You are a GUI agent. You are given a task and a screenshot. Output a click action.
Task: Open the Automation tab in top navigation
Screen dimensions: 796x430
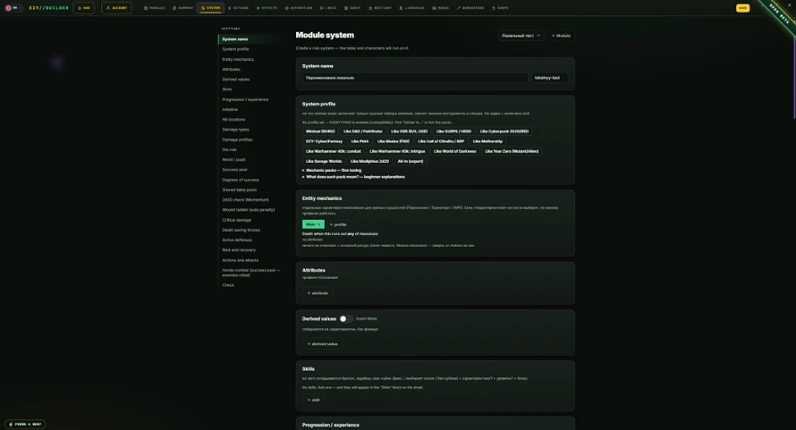[298, 8]
